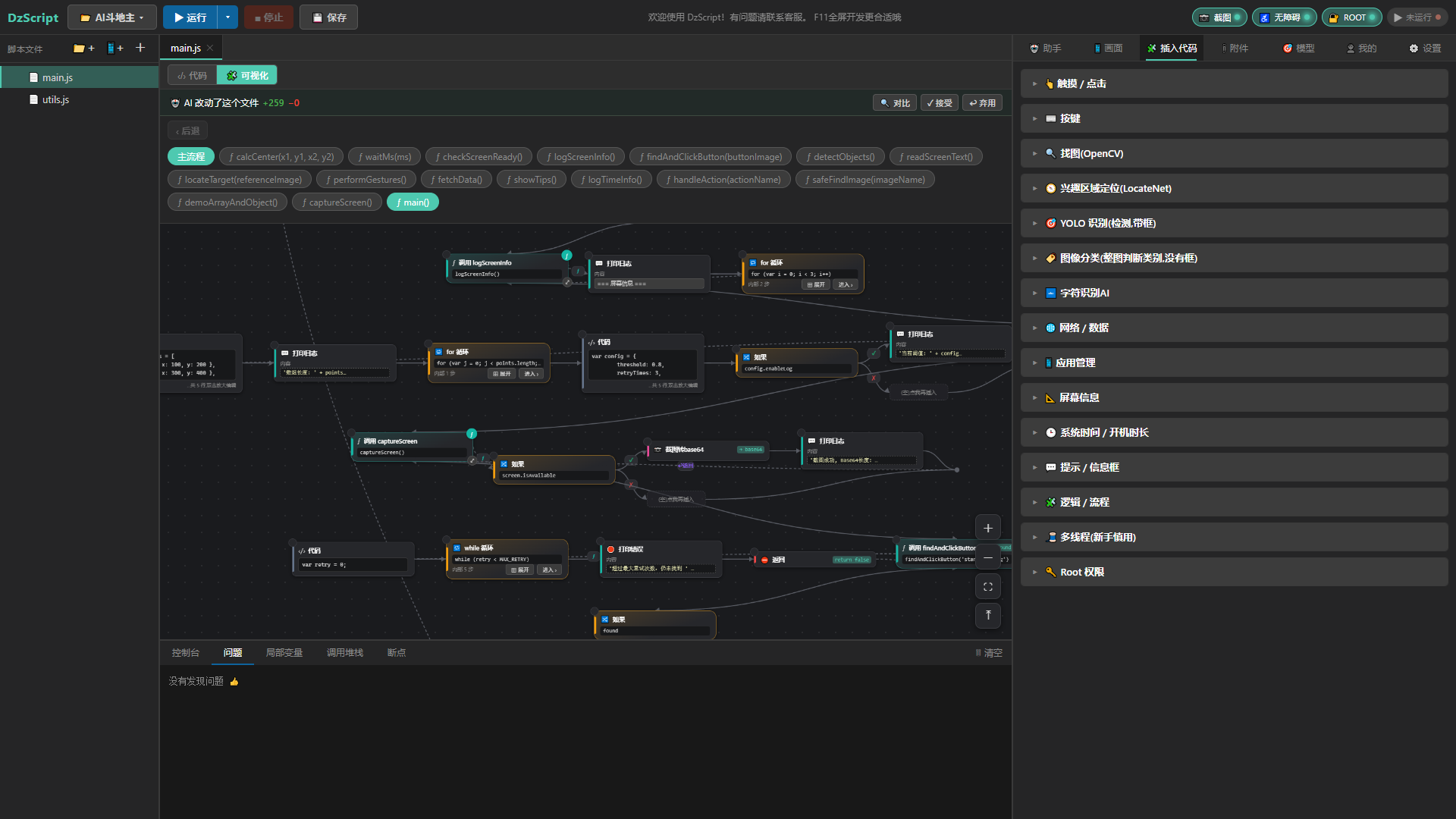The image size is (1456, 819).
Task: Open the 模型 tab in the right panel
Action: [x=1298, y=48]
